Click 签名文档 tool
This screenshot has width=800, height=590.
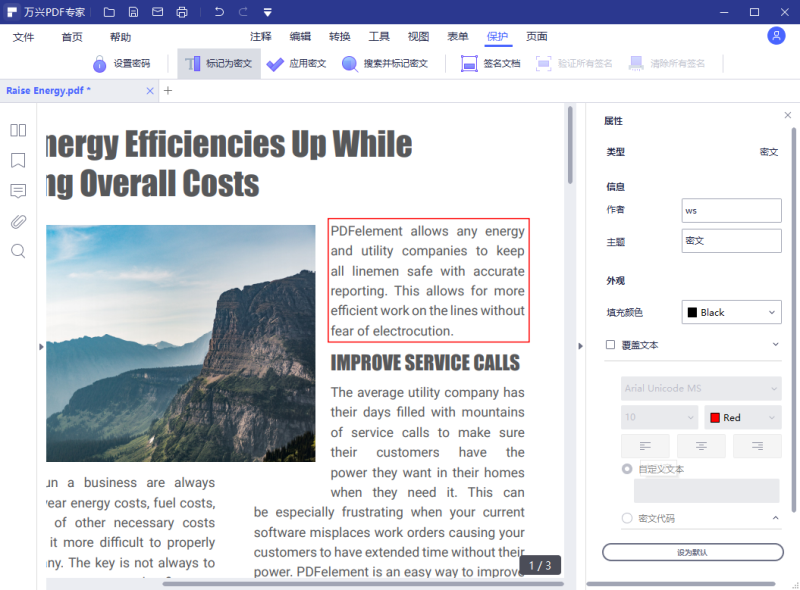tap(490, 63)
